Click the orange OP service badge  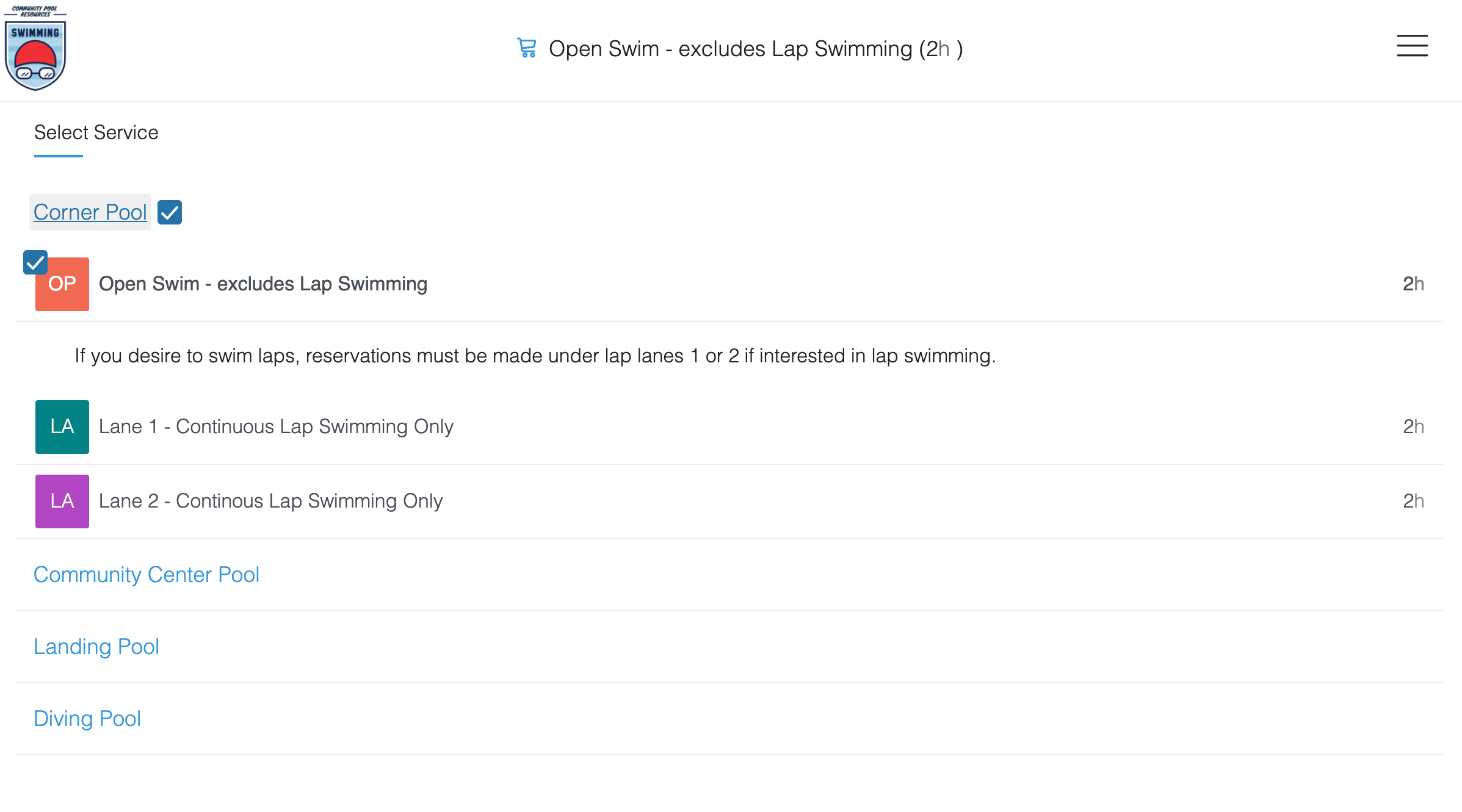coord(62,284)
